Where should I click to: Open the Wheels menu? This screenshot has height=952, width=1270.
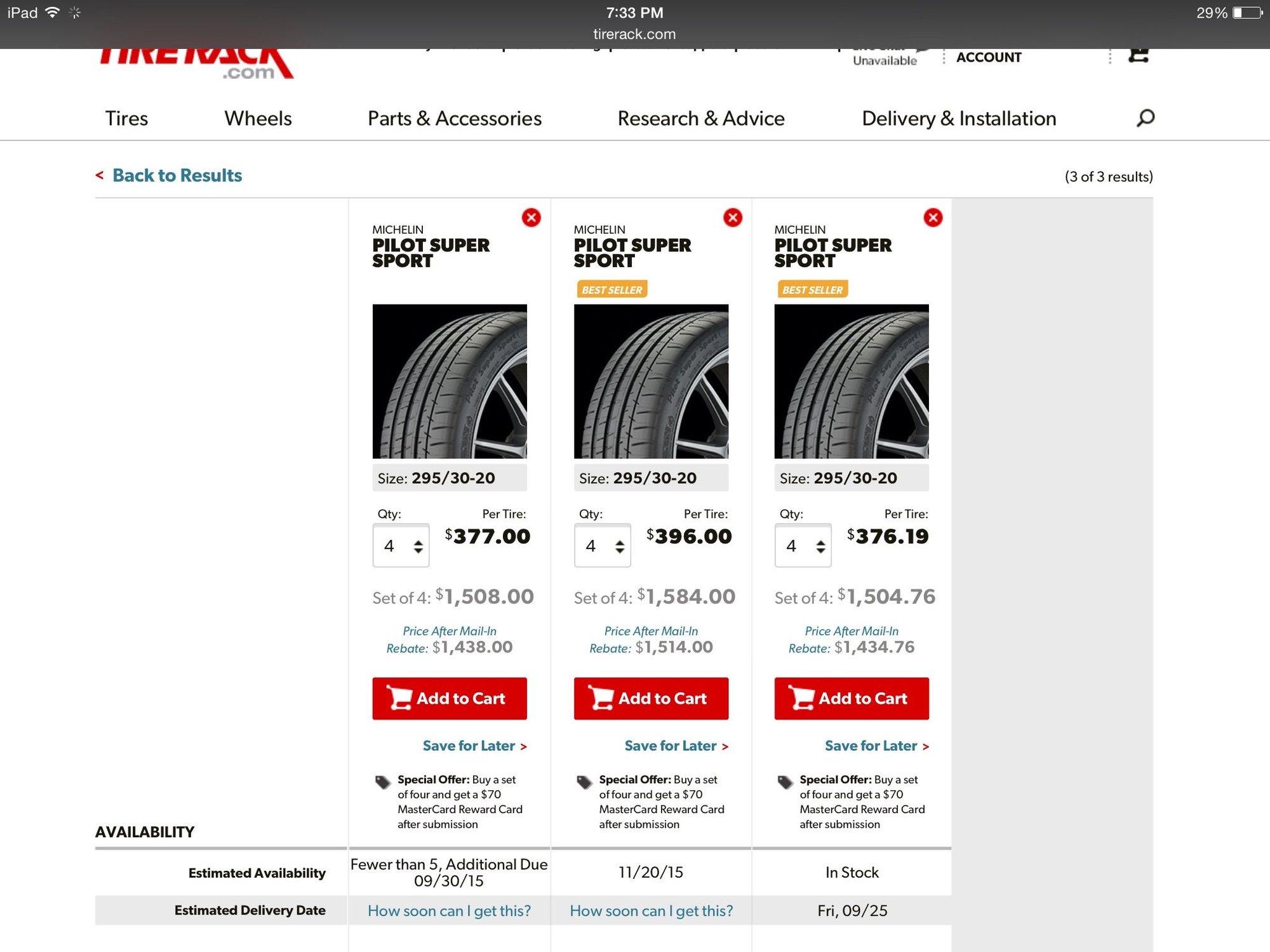click(x=258, y=119)
